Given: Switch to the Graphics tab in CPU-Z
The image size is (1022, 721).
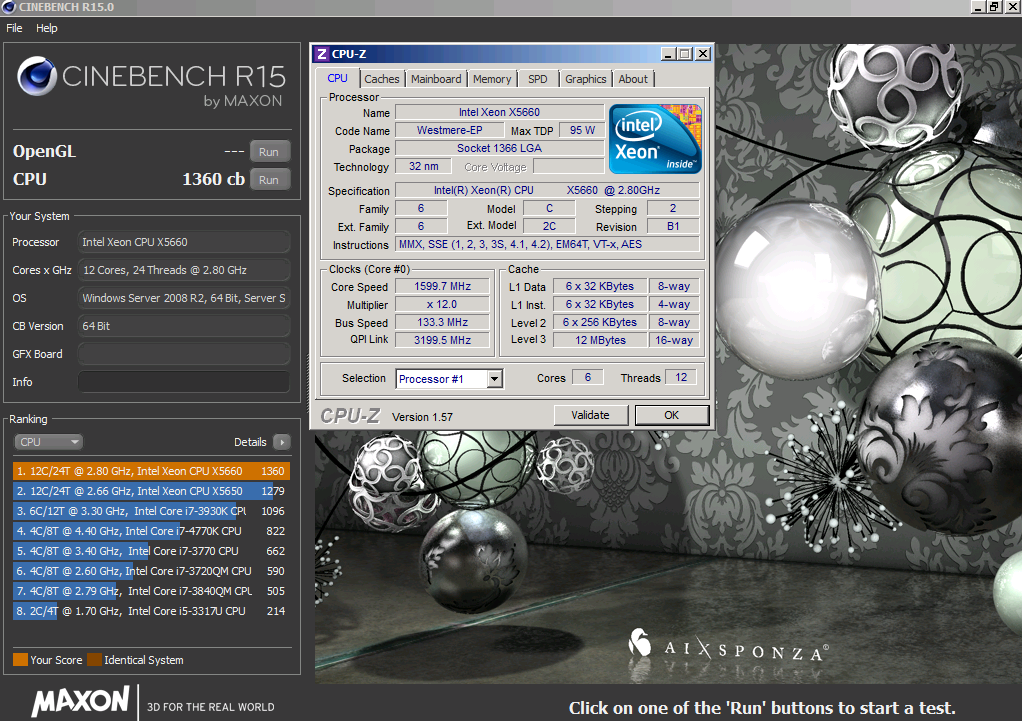Looking at the screenshot, I should tap(585, 79).
